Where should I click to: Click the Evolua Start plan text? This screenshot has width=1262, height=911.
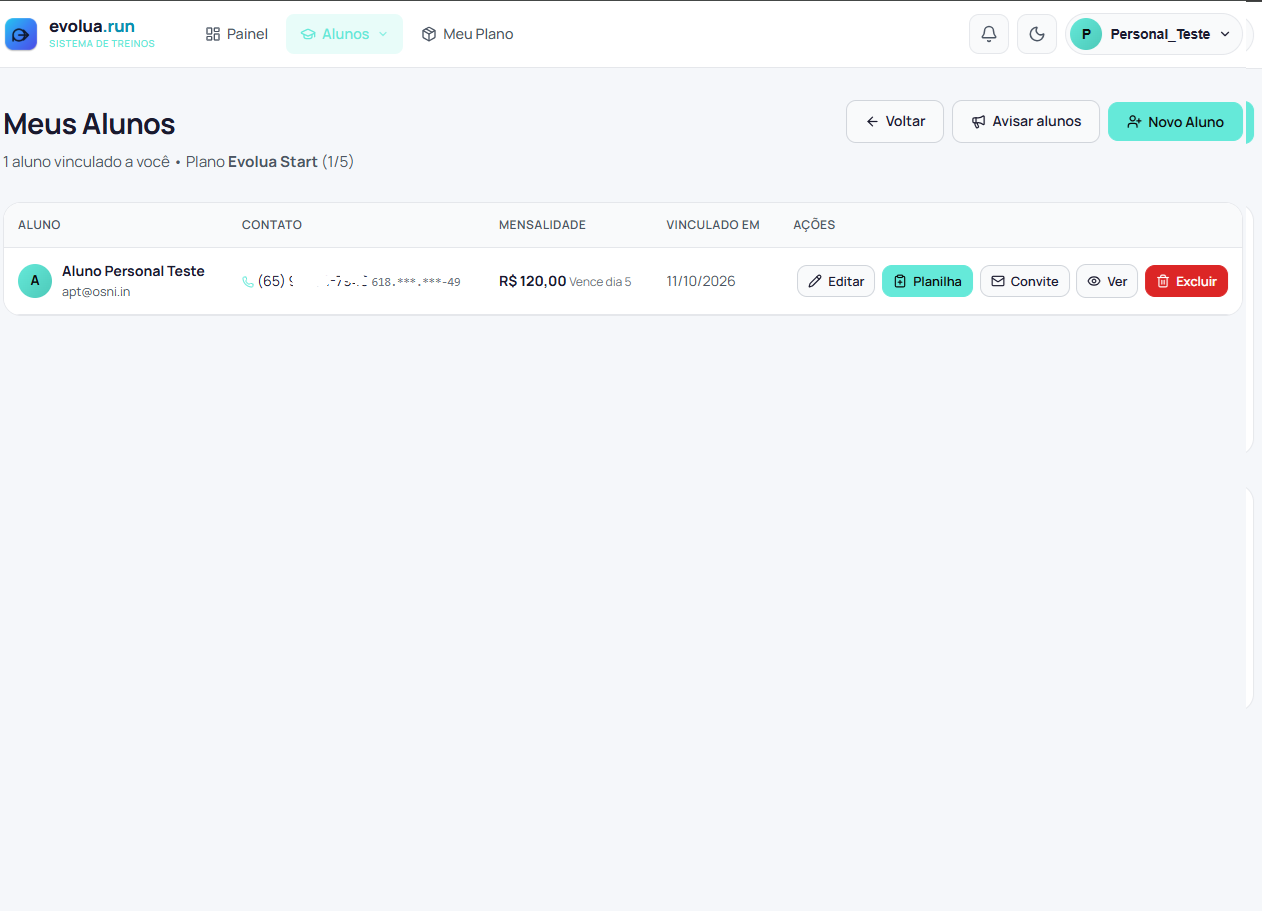[273, 162]
